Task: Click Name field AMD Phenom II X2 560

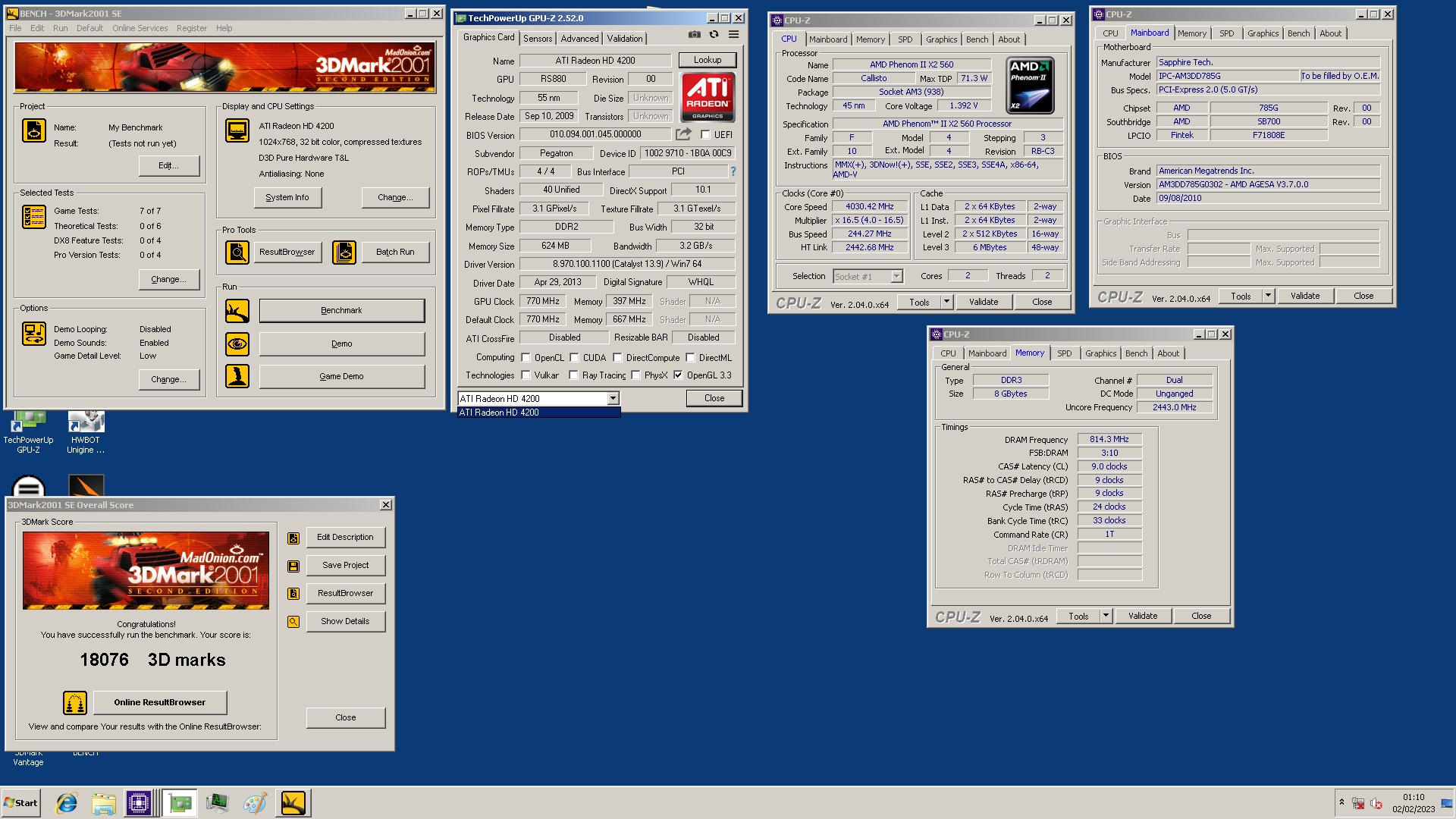Action: click(x=912, y=64)
